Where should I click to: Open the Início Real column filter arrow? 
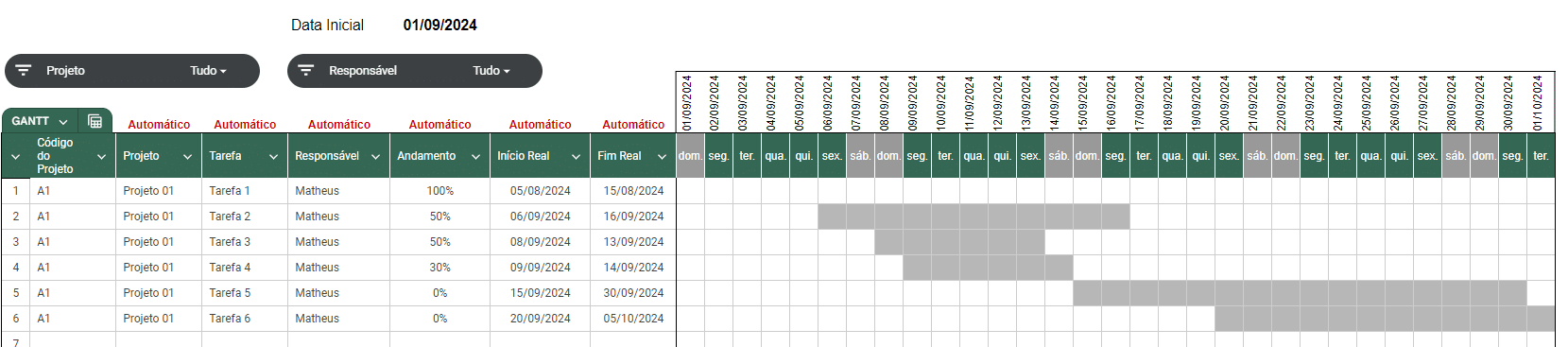pos(576,157)
